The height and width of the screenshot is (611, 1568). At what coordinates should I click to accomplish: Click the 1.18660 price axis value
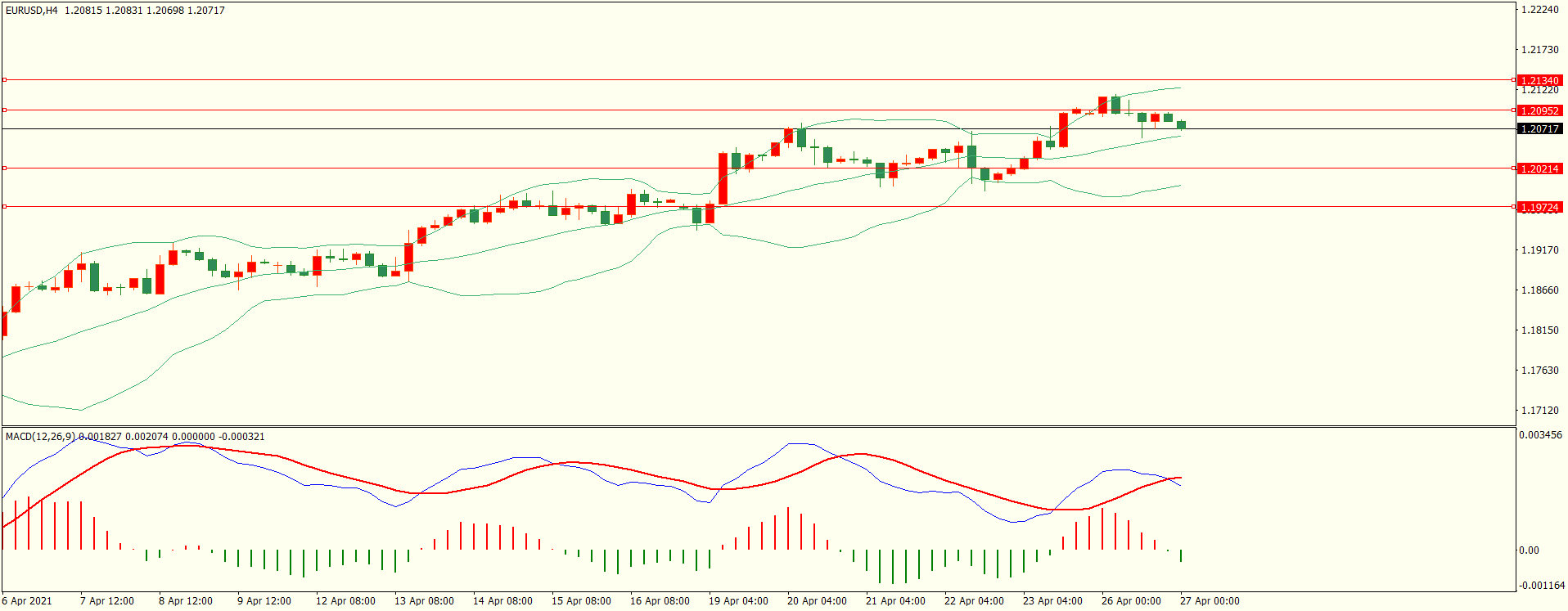[x=1539, y=290]
